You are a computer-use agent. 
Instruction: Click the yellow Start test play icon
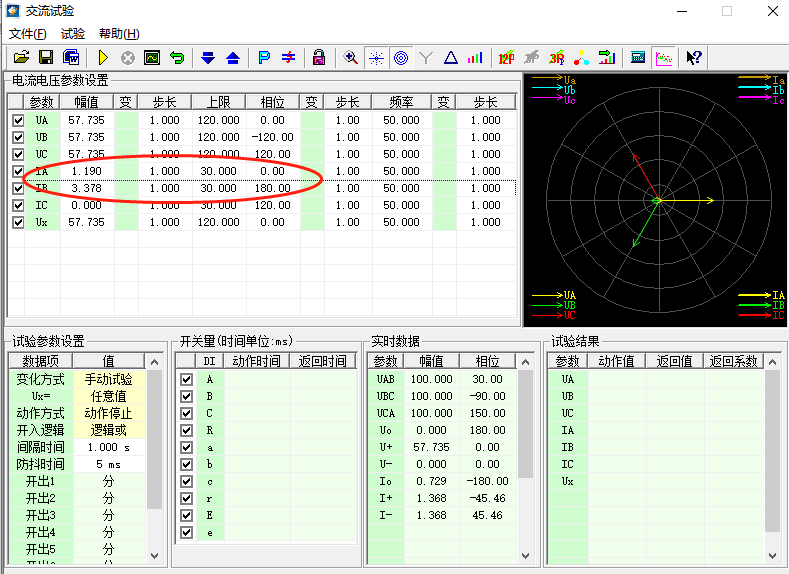click(102, 58)
